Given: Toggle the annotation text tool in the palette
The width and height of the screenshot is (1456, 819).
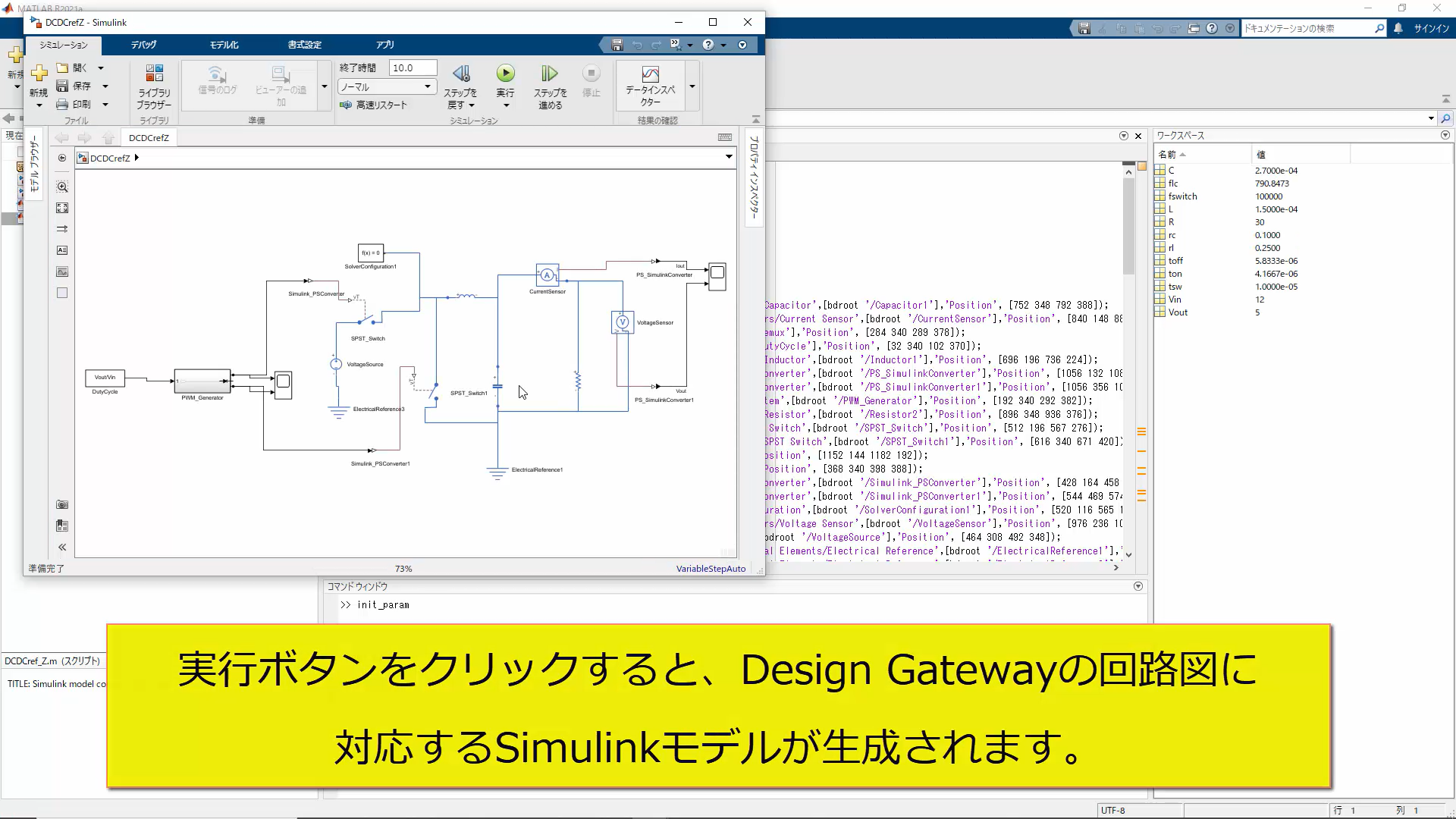Looking at the screenshot, I should [x=62, y=249].
